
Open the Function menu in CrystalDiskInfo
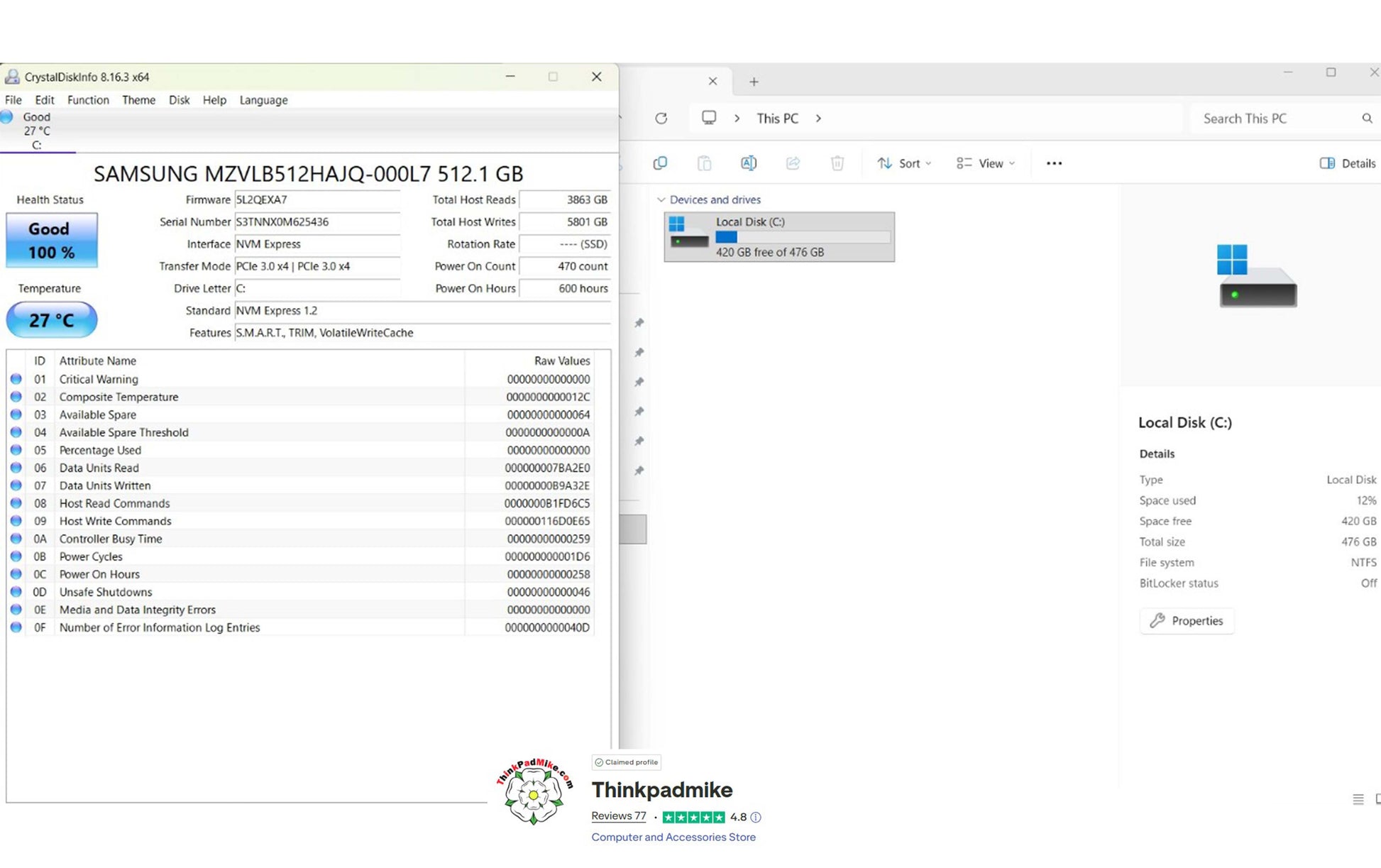click(x=88, y=100)
